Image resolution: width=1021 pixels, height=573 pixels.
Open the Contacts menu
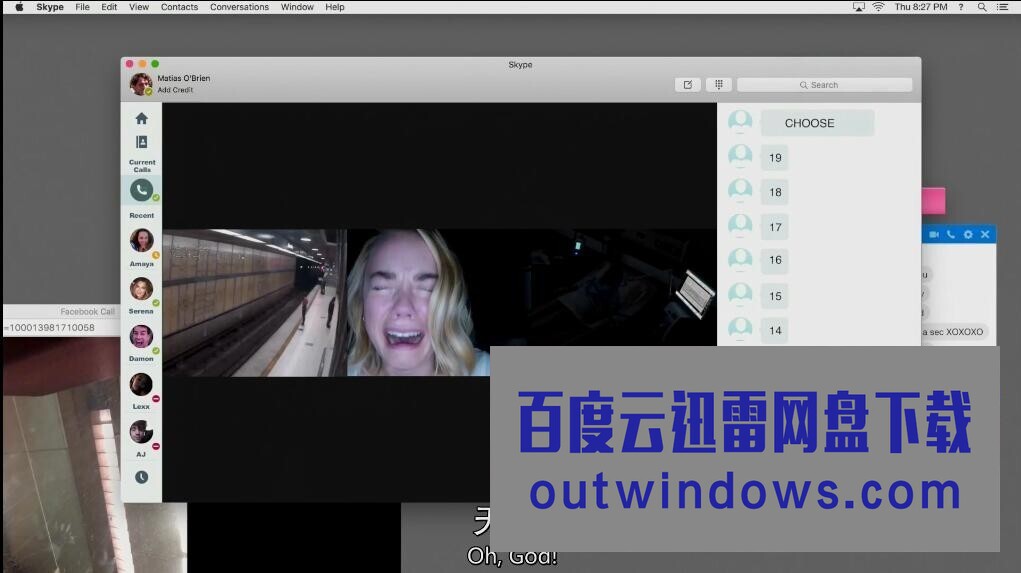tap(179, 7)
